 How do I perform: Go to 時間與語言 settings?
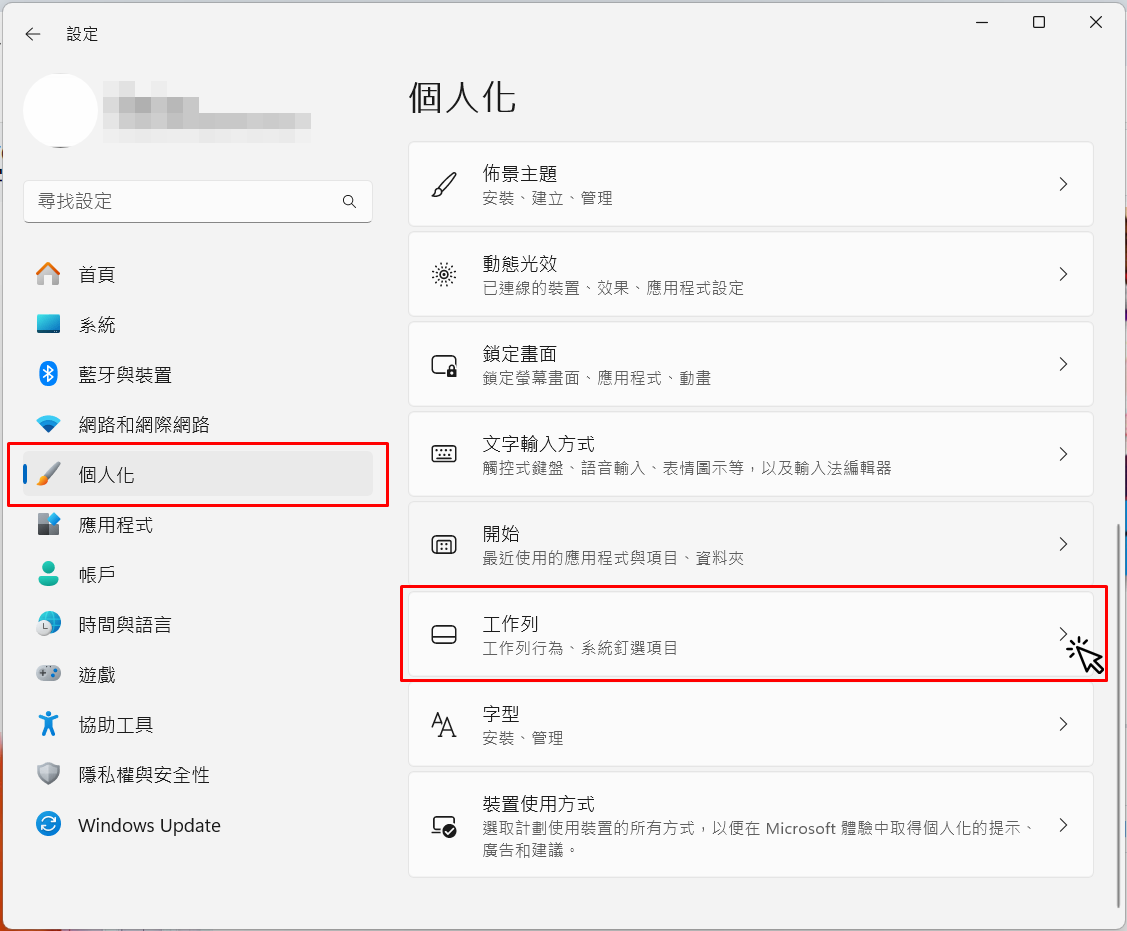[125, 625]
